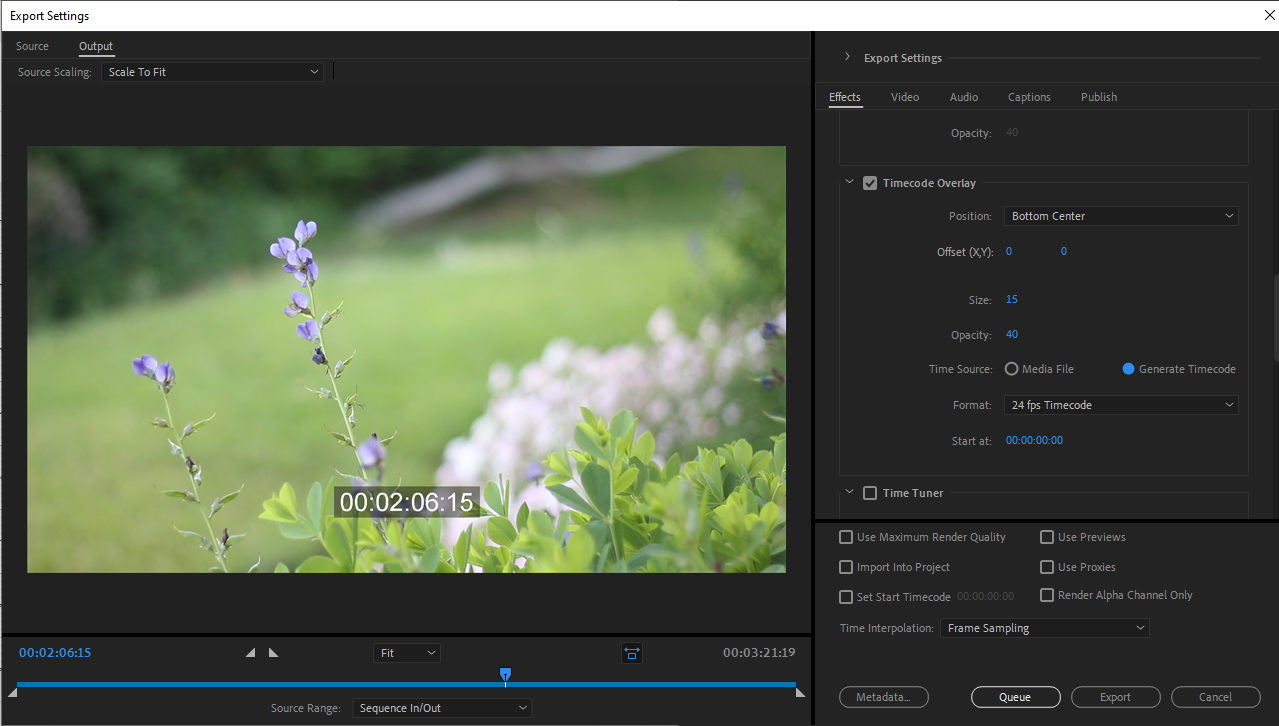The image size is (1279, 726).
Task: Open the Metadata dialog
Action: (x=883, y=697)
